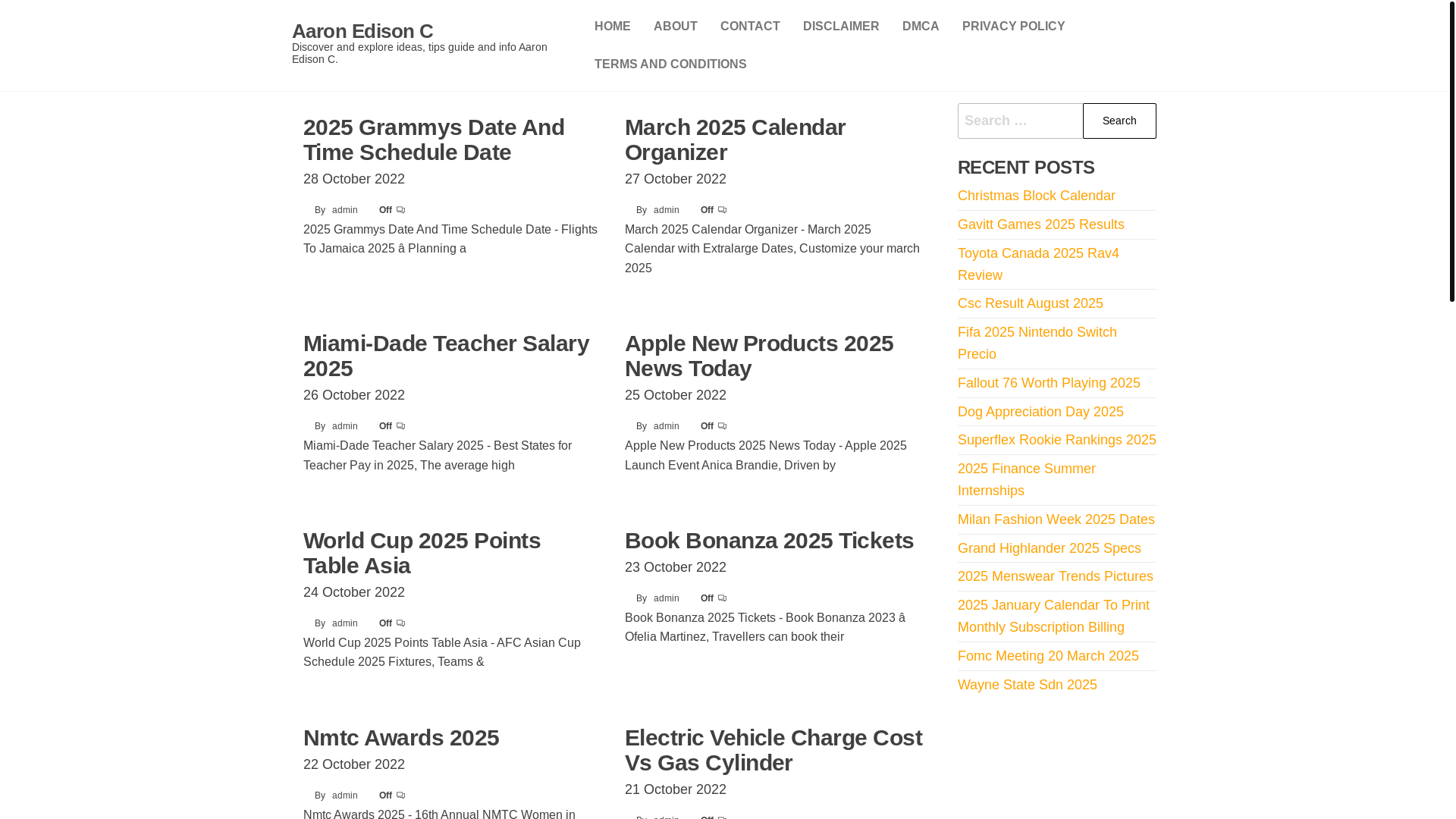The width and height of the screenshot is (1456, 819).
Task: Open recent post Wayne State Sdn 2025
Action: point(1027,685)
